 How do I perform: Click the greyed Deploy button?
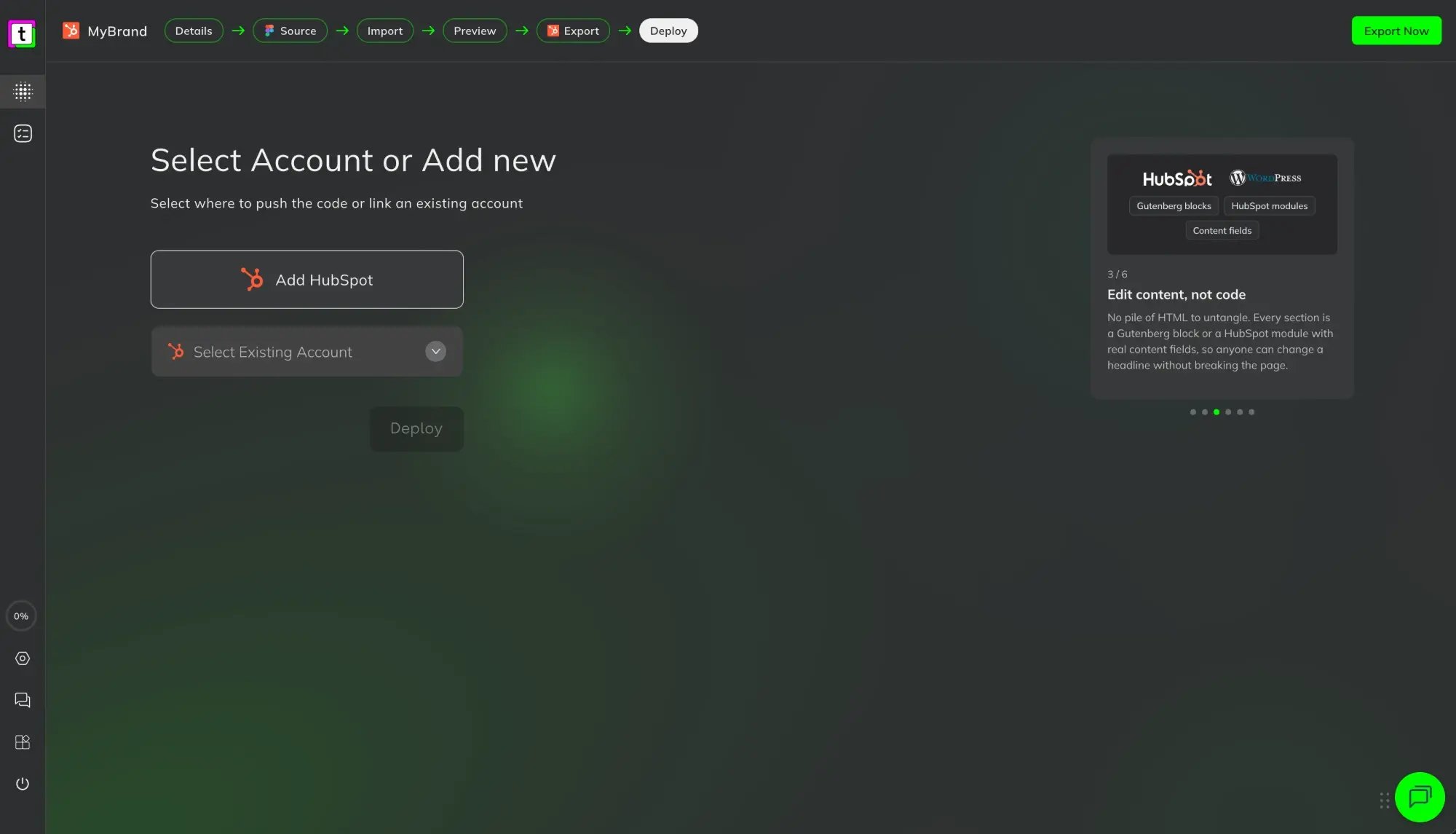[416, 429]
